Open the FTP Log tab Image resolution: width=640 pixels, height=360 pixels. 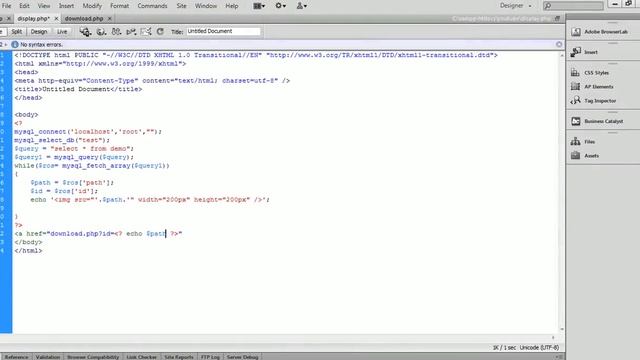point(210,357)
